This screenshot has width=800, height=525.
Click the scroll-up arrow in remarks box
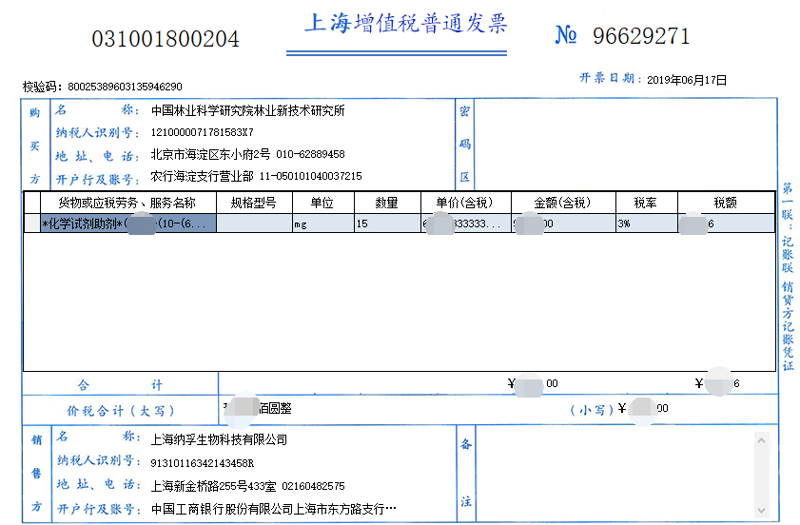click(762, 441)
